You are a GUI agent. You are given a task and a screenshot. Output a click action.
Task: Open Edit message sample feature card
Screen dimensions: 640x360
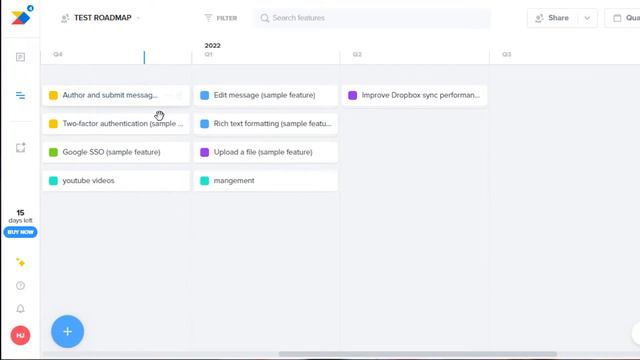[266, 95]
